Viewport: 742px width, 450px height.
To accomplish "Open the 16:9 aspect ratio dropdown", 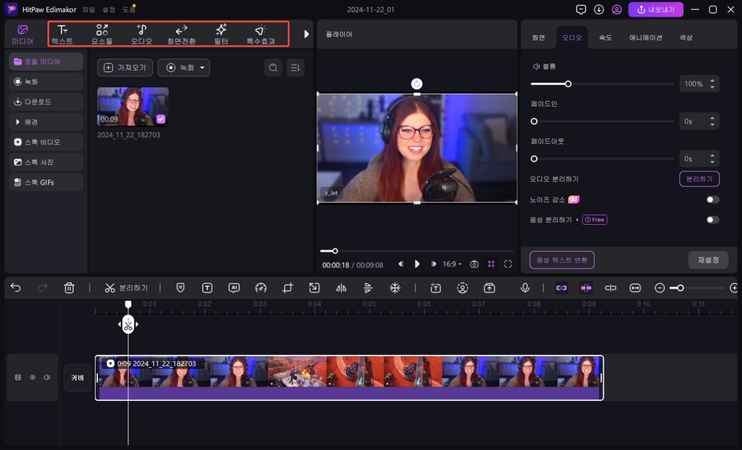I will pos(452,264).
